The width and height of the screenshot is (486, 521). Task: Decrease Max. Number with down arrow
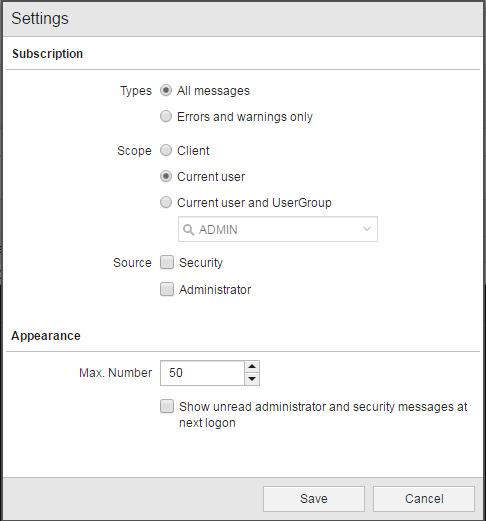[252, 379]
